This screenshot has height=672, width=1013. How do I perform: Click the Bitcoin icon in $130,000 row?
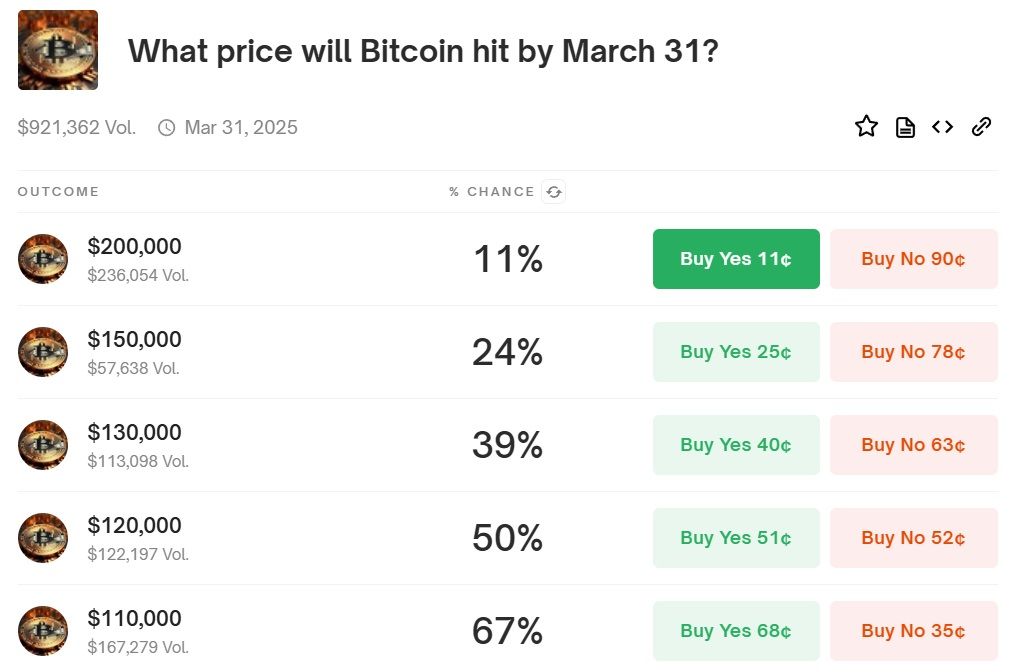pos(43,445)
